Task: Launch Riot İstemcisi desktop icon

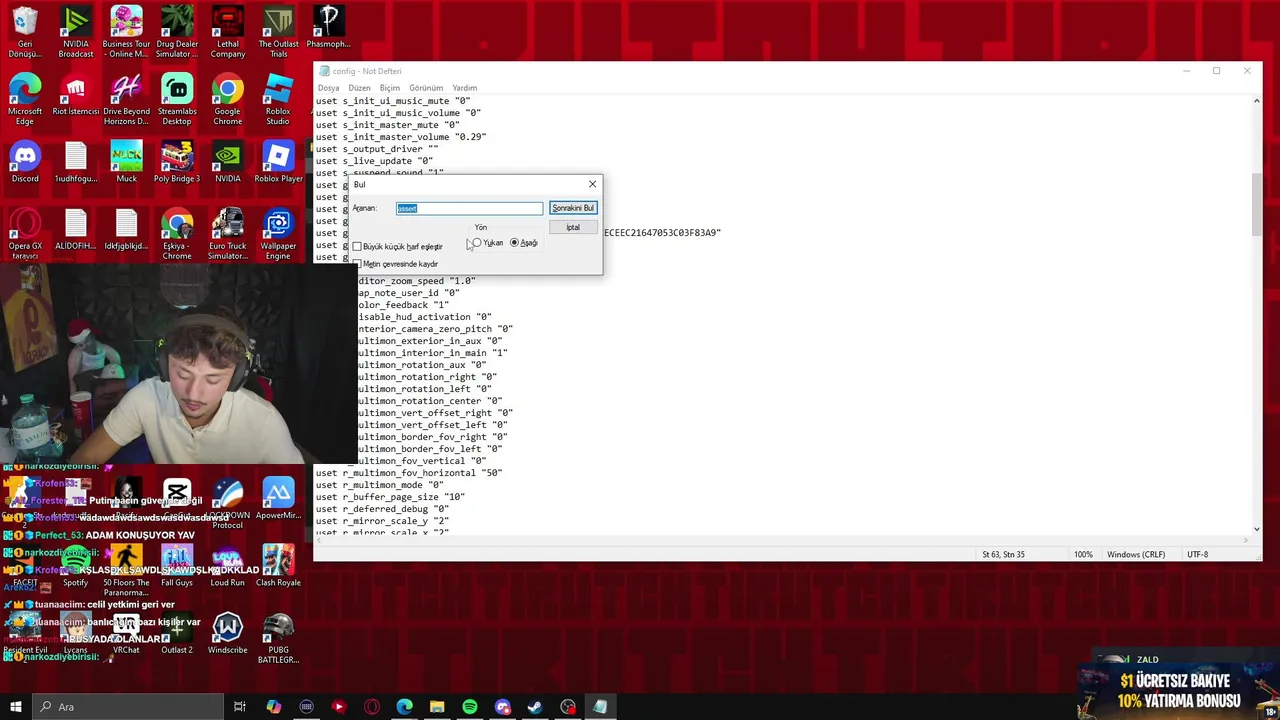Action: click(76, 95)
